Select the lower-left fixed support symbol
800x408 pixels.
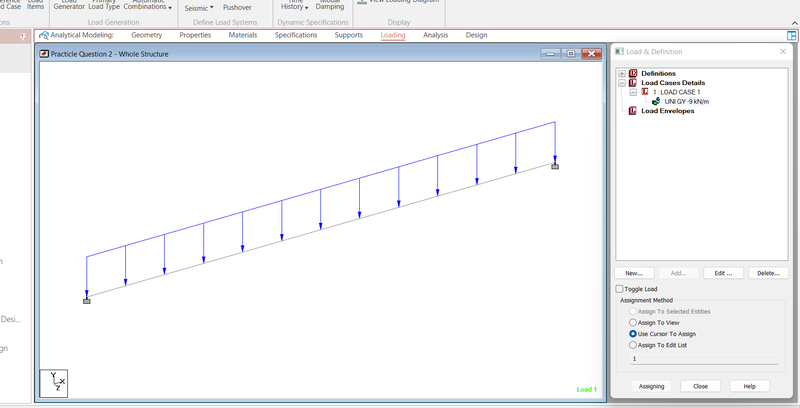click(x=87, y=301)
